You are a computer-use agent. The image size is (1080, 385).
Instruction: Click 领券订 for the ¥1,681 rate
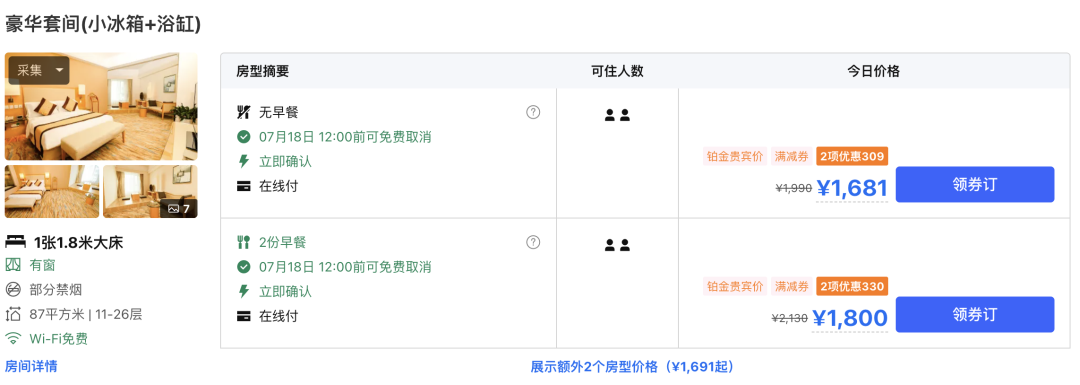point(975,185)
